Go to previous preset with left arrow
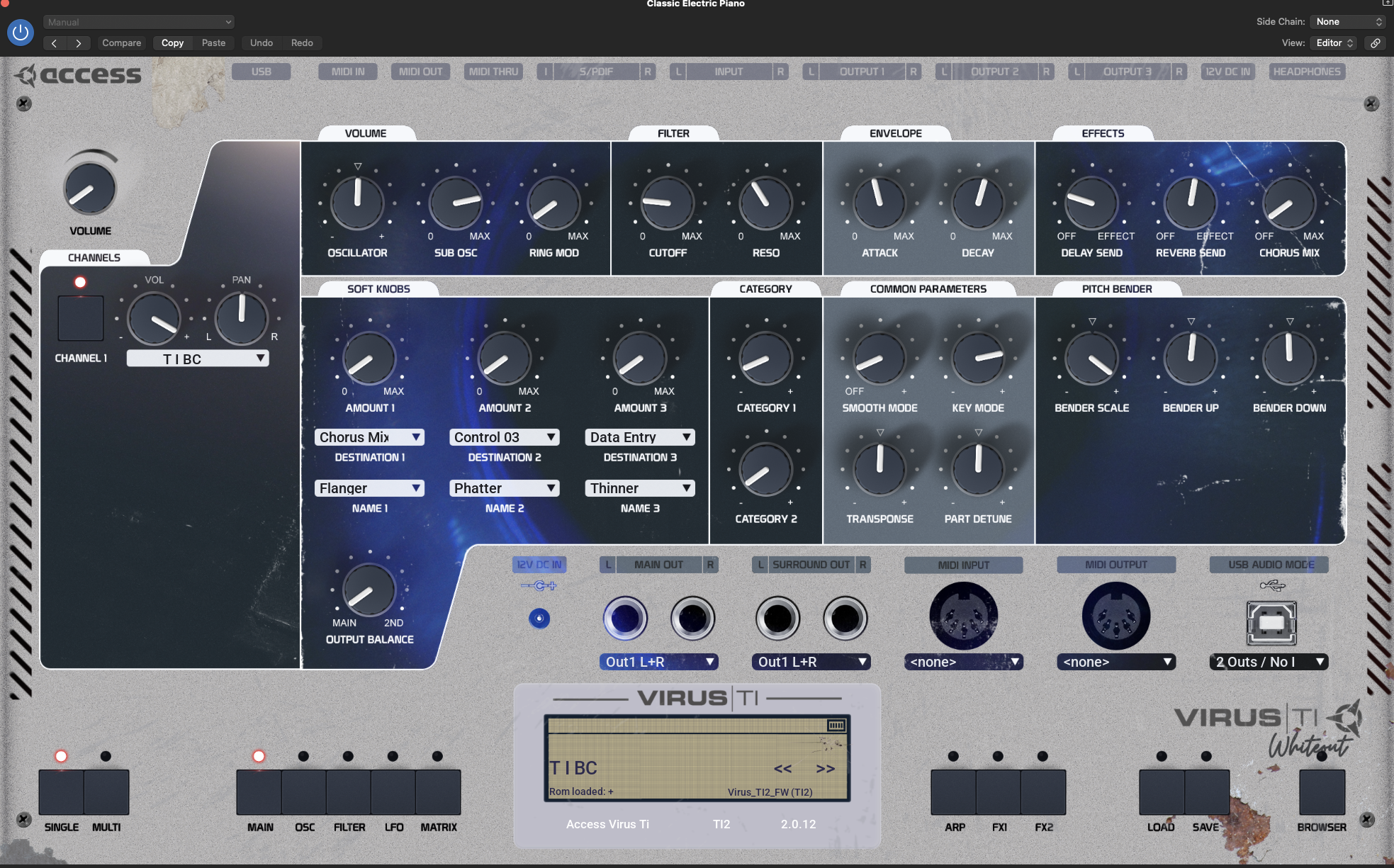Image resolution: width=1394 pixels, height=868 pixels. [55, 43]
